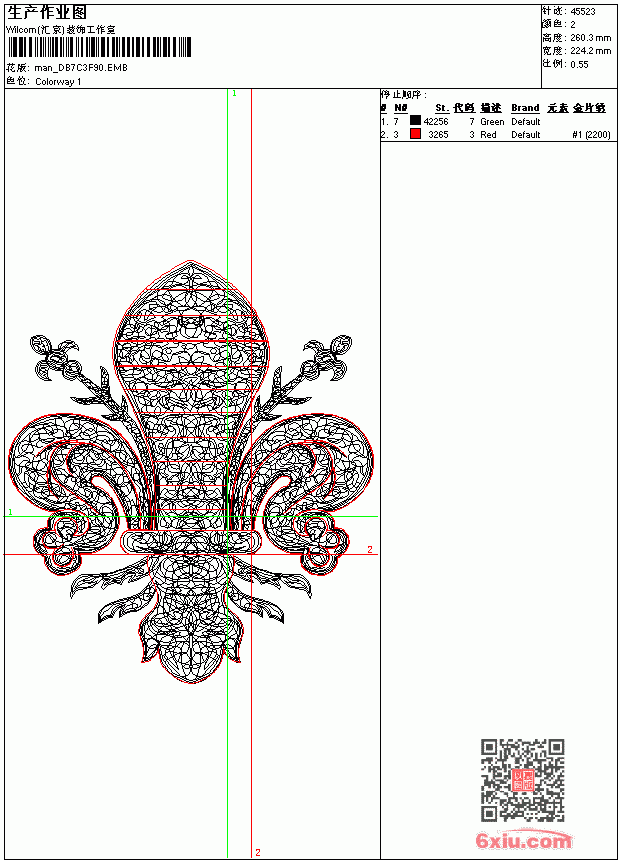This screenshot has width=620, height=860.
Task: Select the stitch count 42256 in row one
Action: click(x=436, y=122)
